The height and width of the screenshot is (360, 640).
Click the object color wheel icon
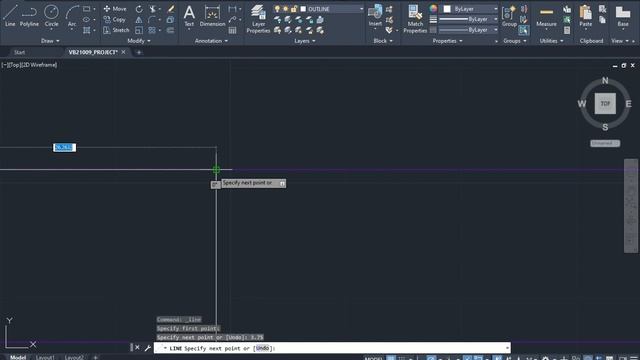point(433,9)
